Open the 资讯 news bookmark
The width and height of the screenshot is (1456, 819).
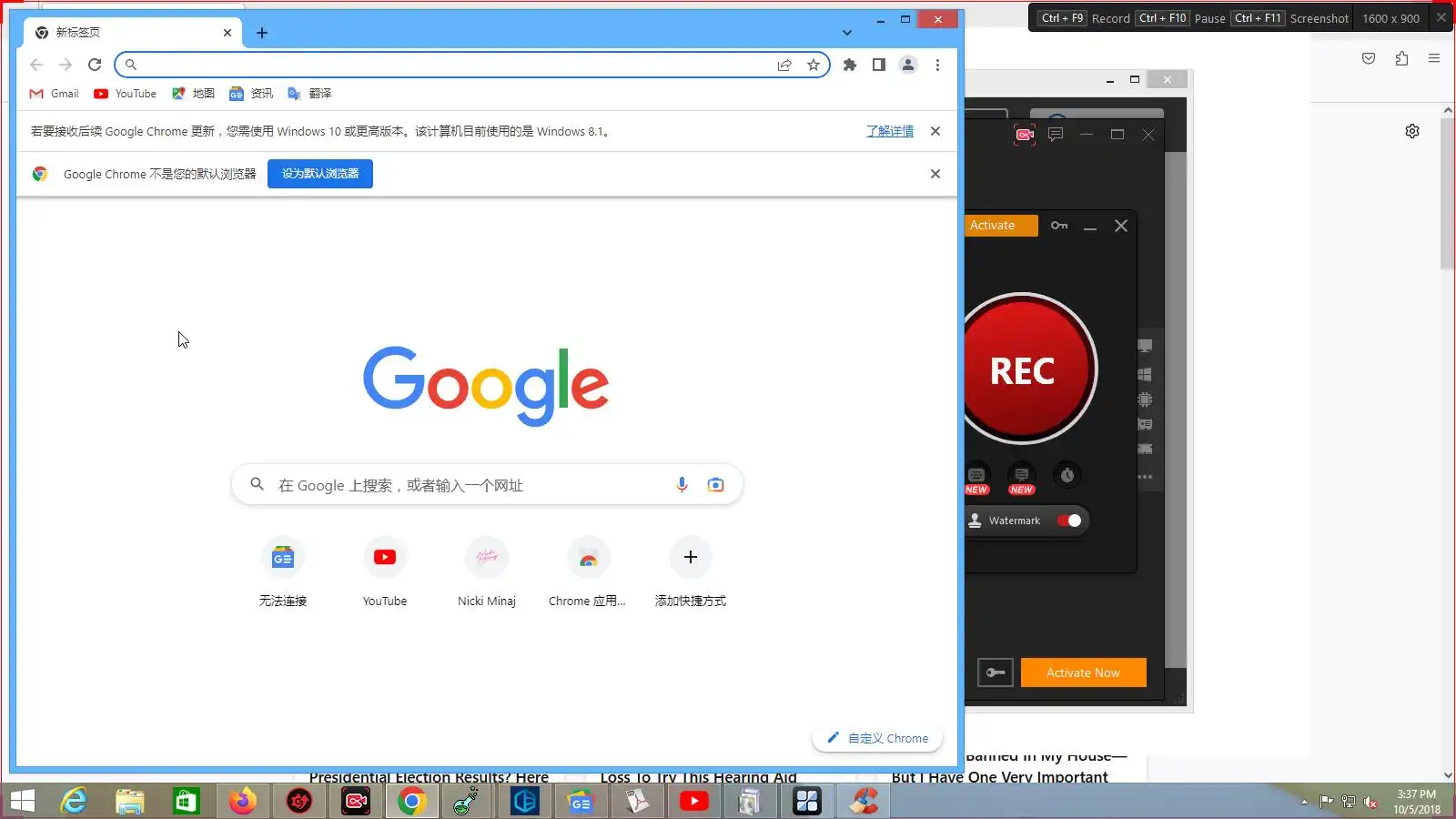tap(252, 94)
